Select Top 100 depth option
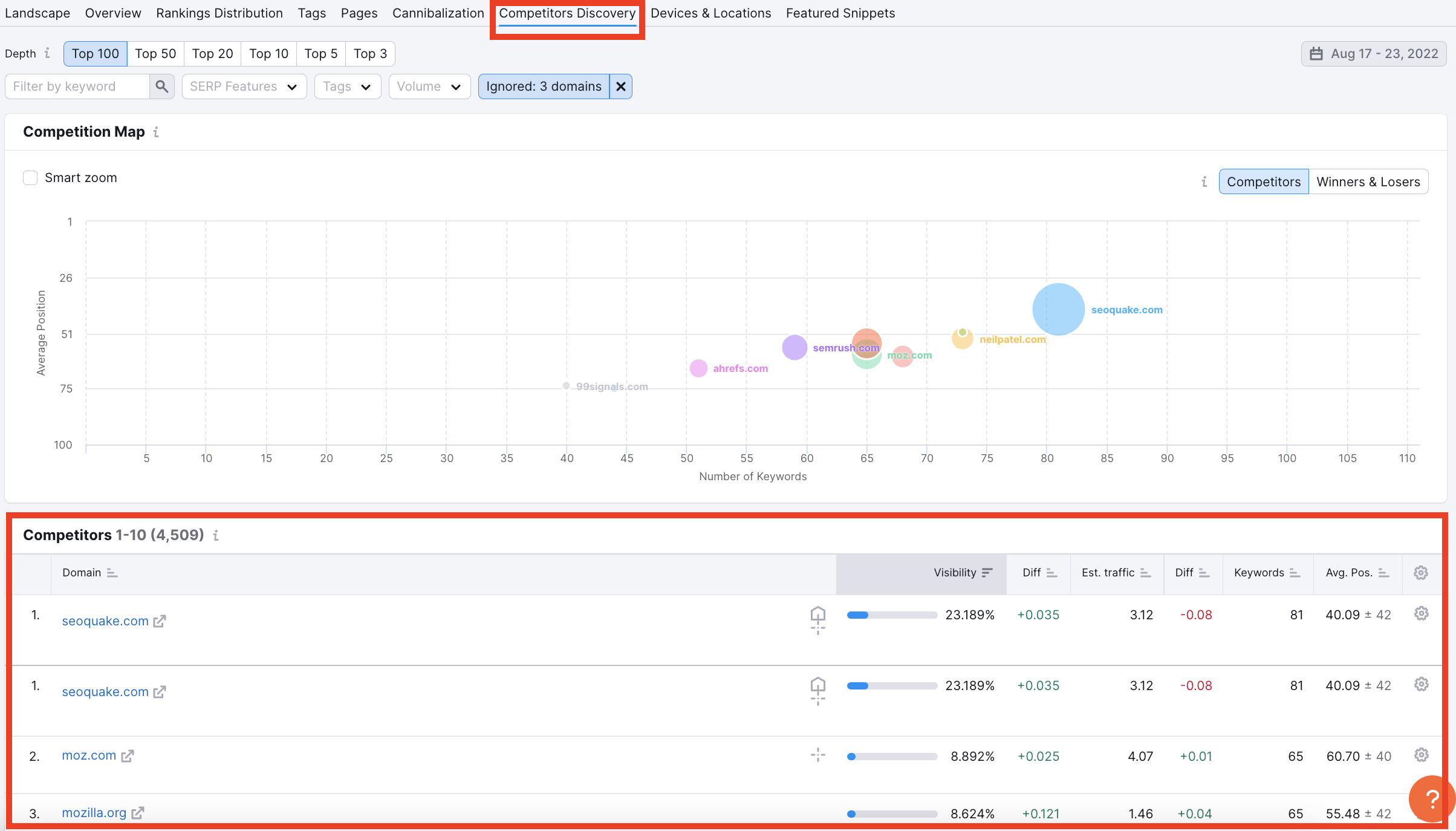 95,54
